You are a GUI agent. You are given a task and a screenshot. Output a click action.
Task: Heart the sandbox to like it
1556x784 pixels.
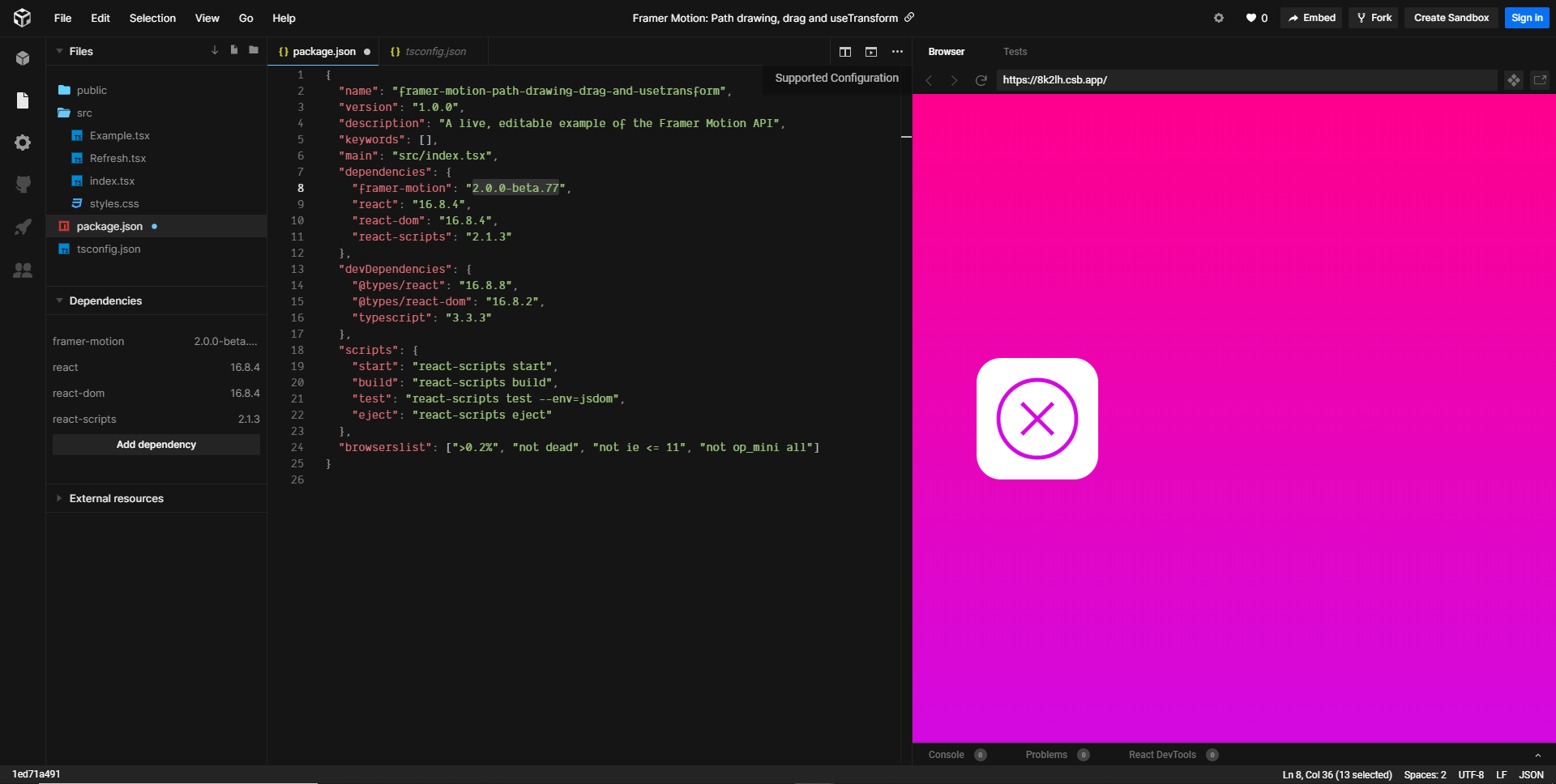point(1250,18)
